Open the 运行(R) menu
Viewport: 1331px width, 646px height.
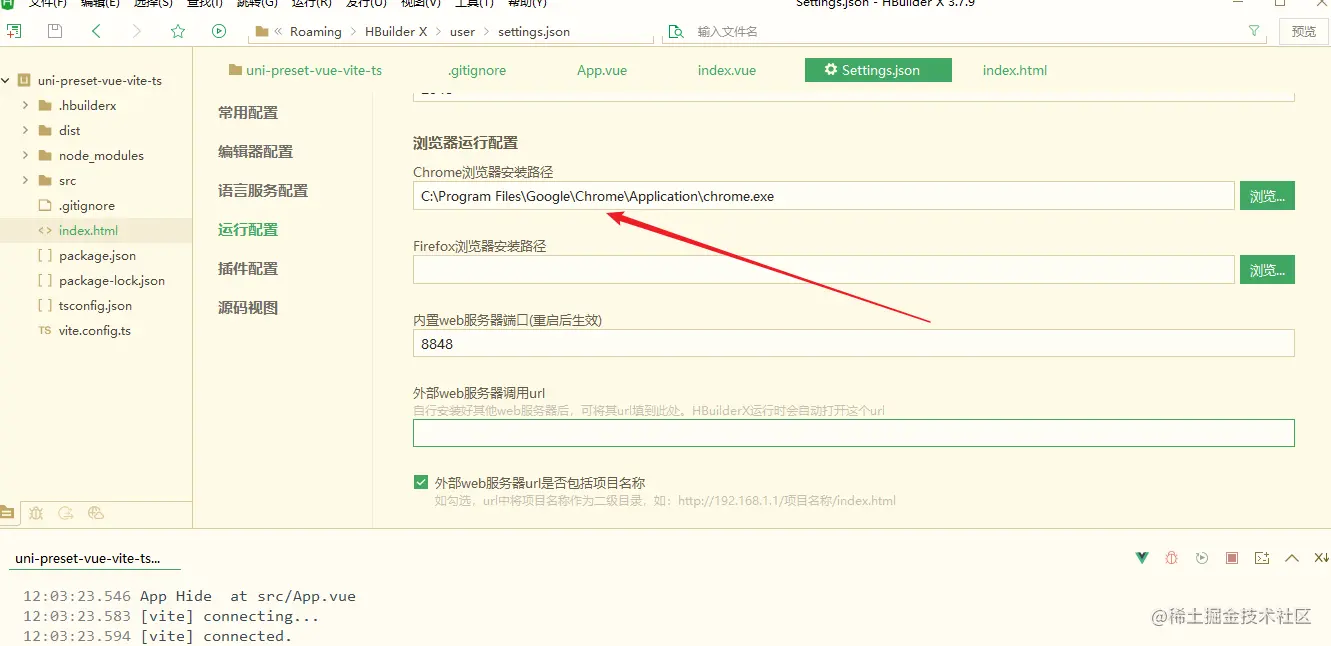tap(311, 4)
